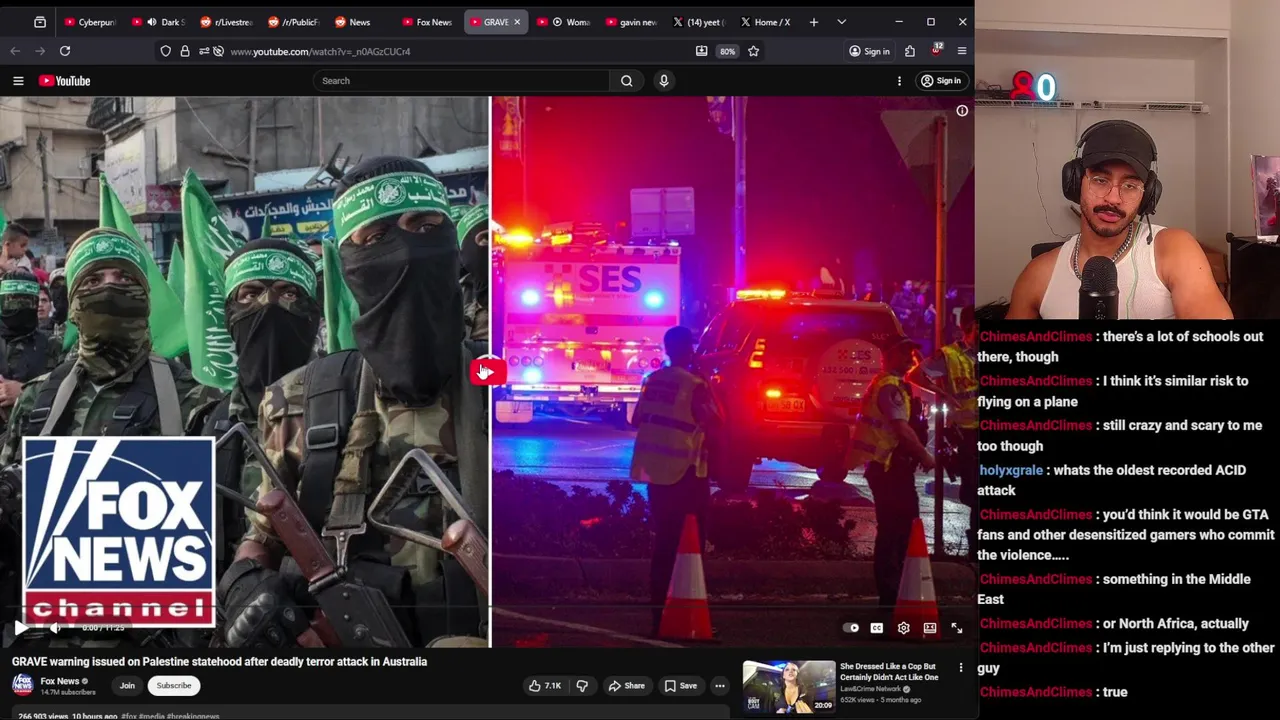Switch to the r/PublicF tab
The height and width of the screenshot is (720, 1280).
click(294, 22)
